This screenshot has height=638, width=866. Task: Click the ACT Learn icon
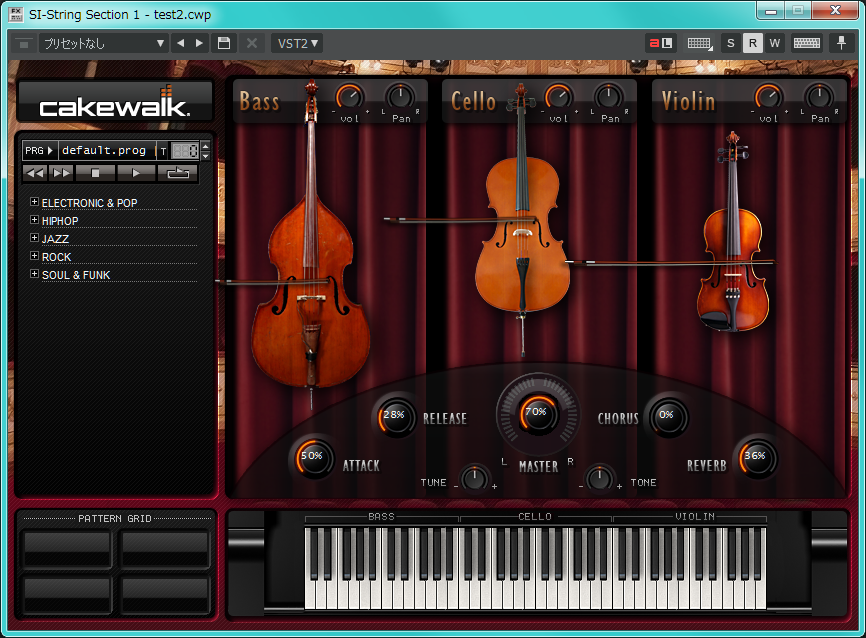(x=661, y=43)
